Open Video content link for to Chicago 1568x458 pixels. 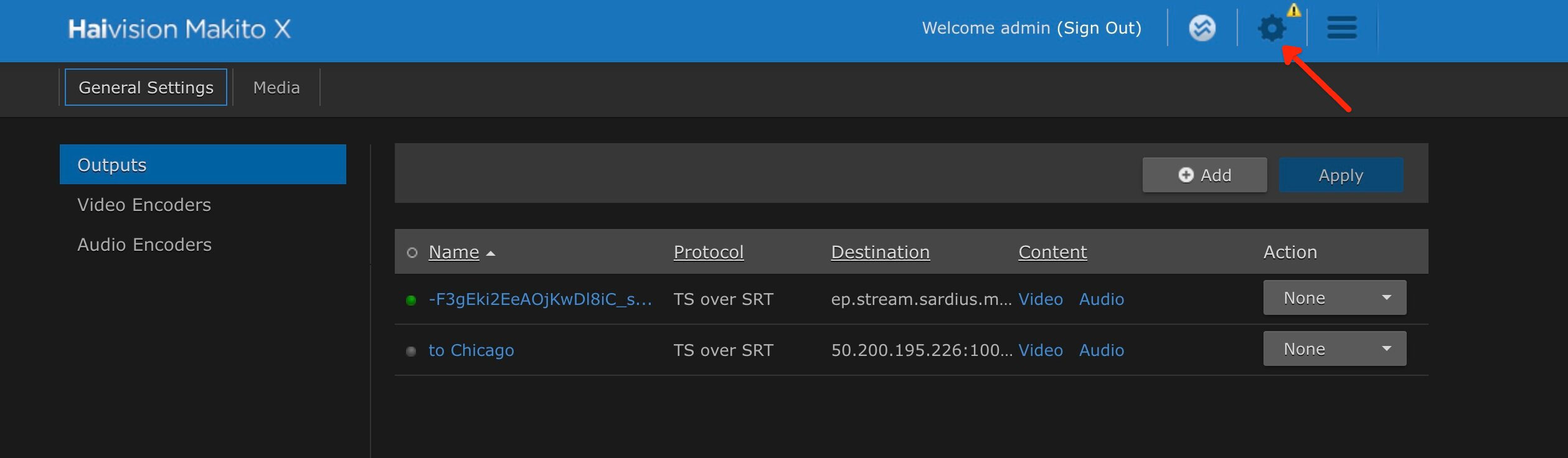1041,350
